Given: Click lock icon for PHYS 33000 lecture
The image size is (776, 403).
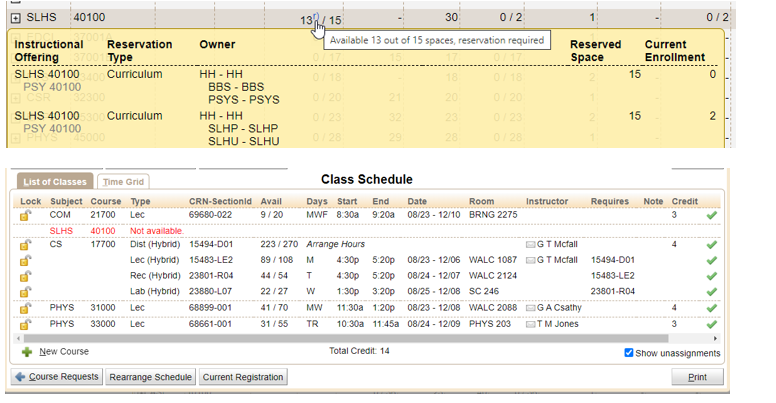Looking at the screenshot, I should [27, 324].
